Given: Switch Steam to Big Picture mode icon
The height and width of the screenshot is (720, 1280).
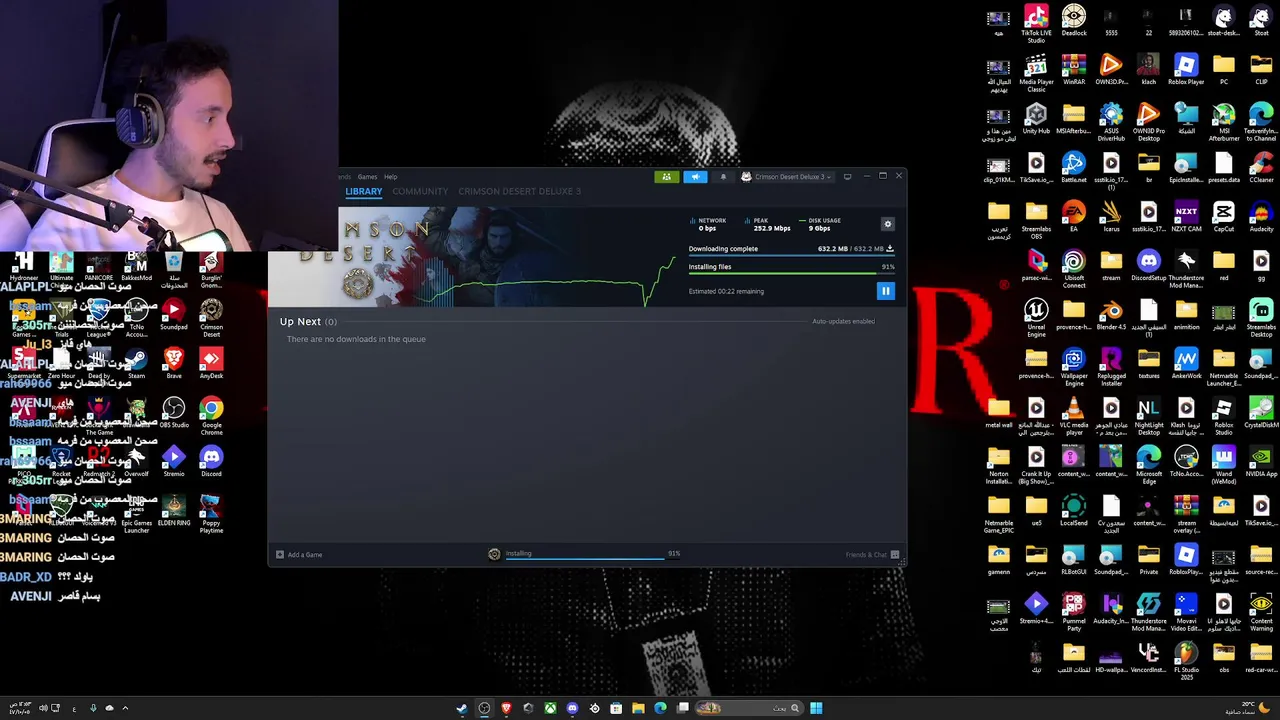Looking at the screenshot, I should [847, 177].
